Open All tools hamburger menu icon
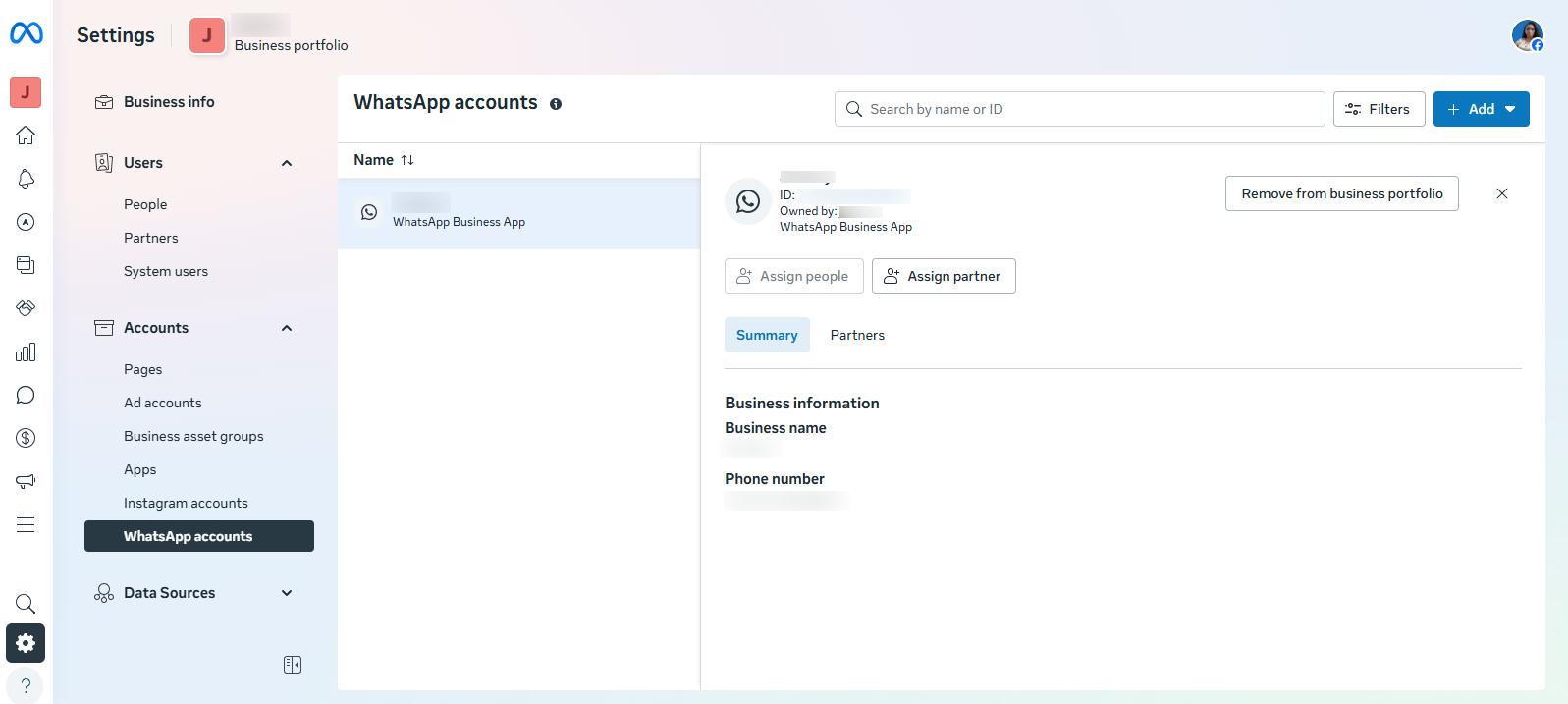Screen dimensions: 1568x704 [x=26, y=524]
